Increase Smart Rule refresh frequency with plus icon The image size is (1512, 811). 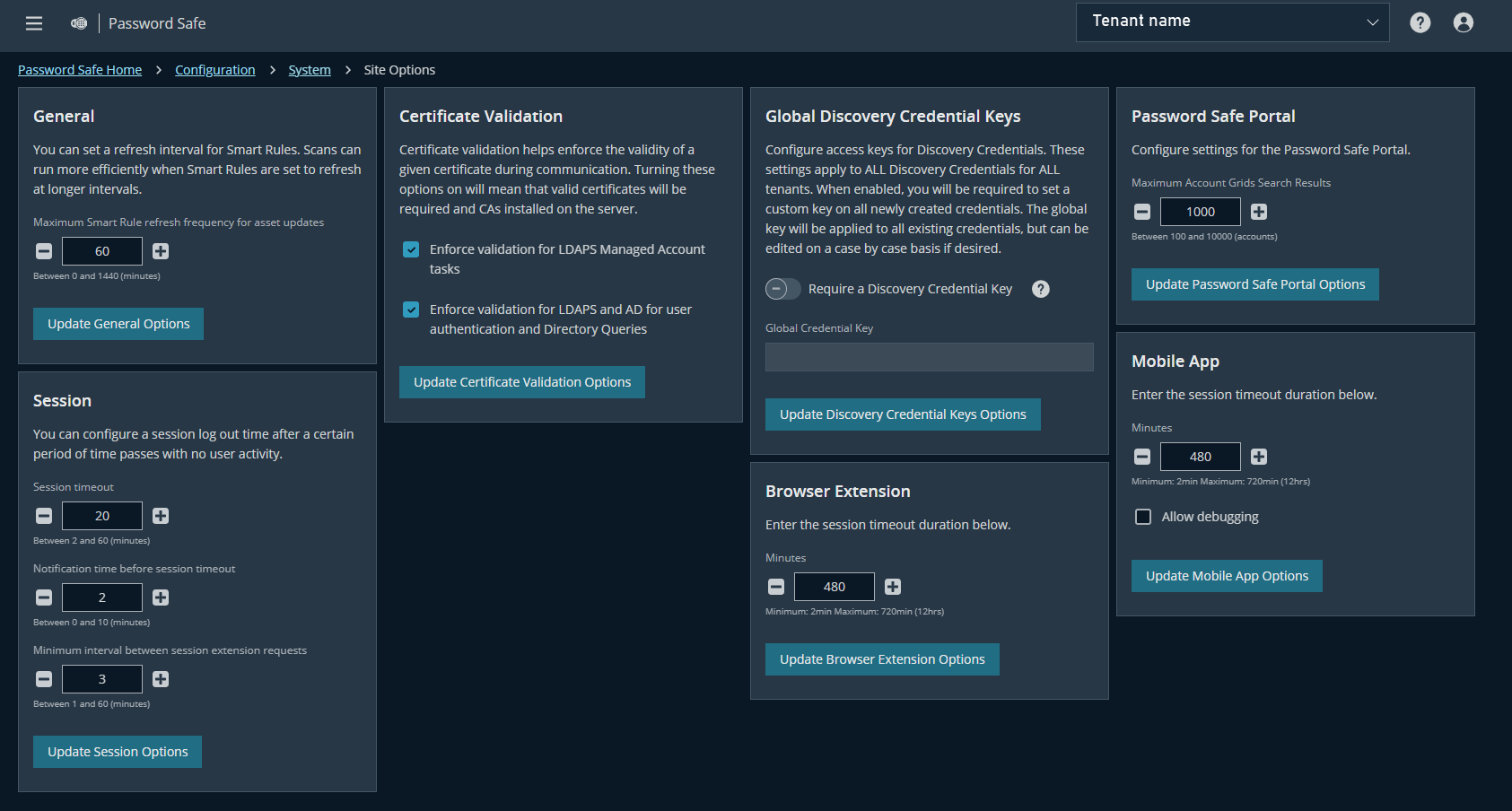pos(160,251)
